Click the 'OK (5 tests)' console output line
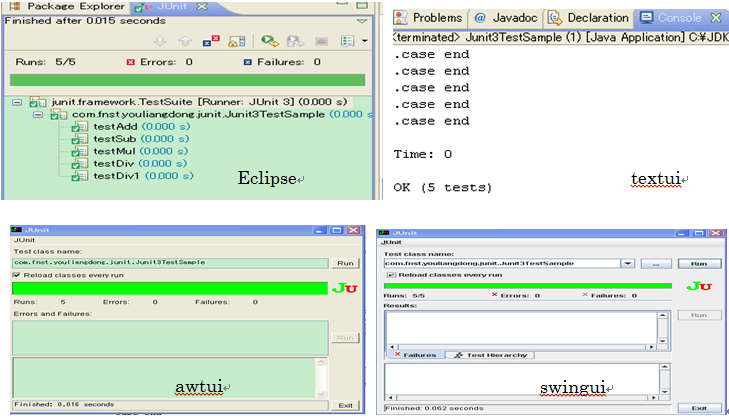This screenshot has height=419, width=729. pyautogui.click(x=443, y=187)
